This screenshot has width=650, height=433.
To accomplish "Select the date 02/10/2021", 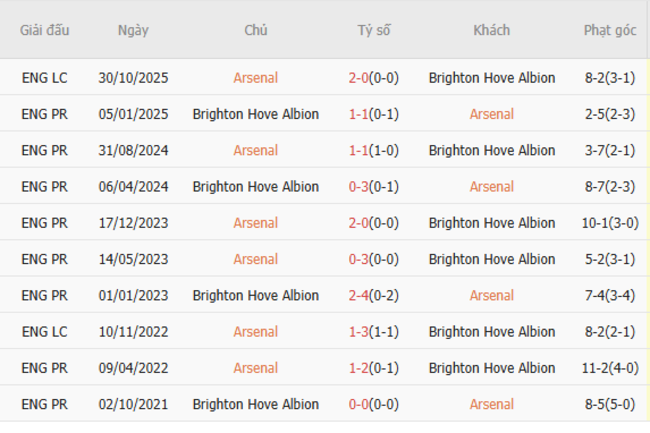I will click(x=133, y=405).
